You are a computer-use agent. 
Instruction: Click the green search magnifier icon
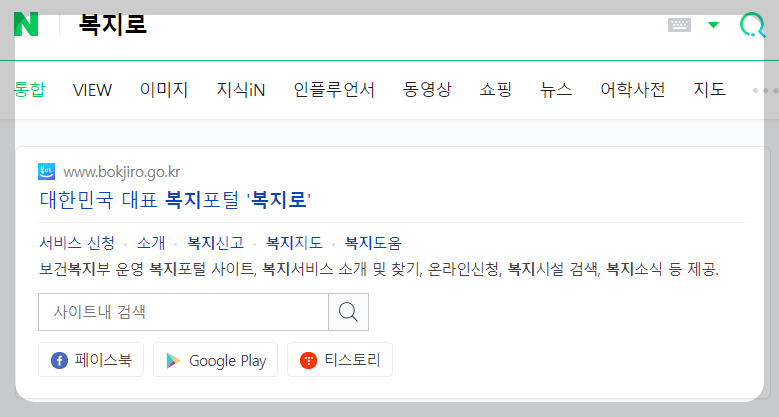pyautogui.click(x=752, y=25)
